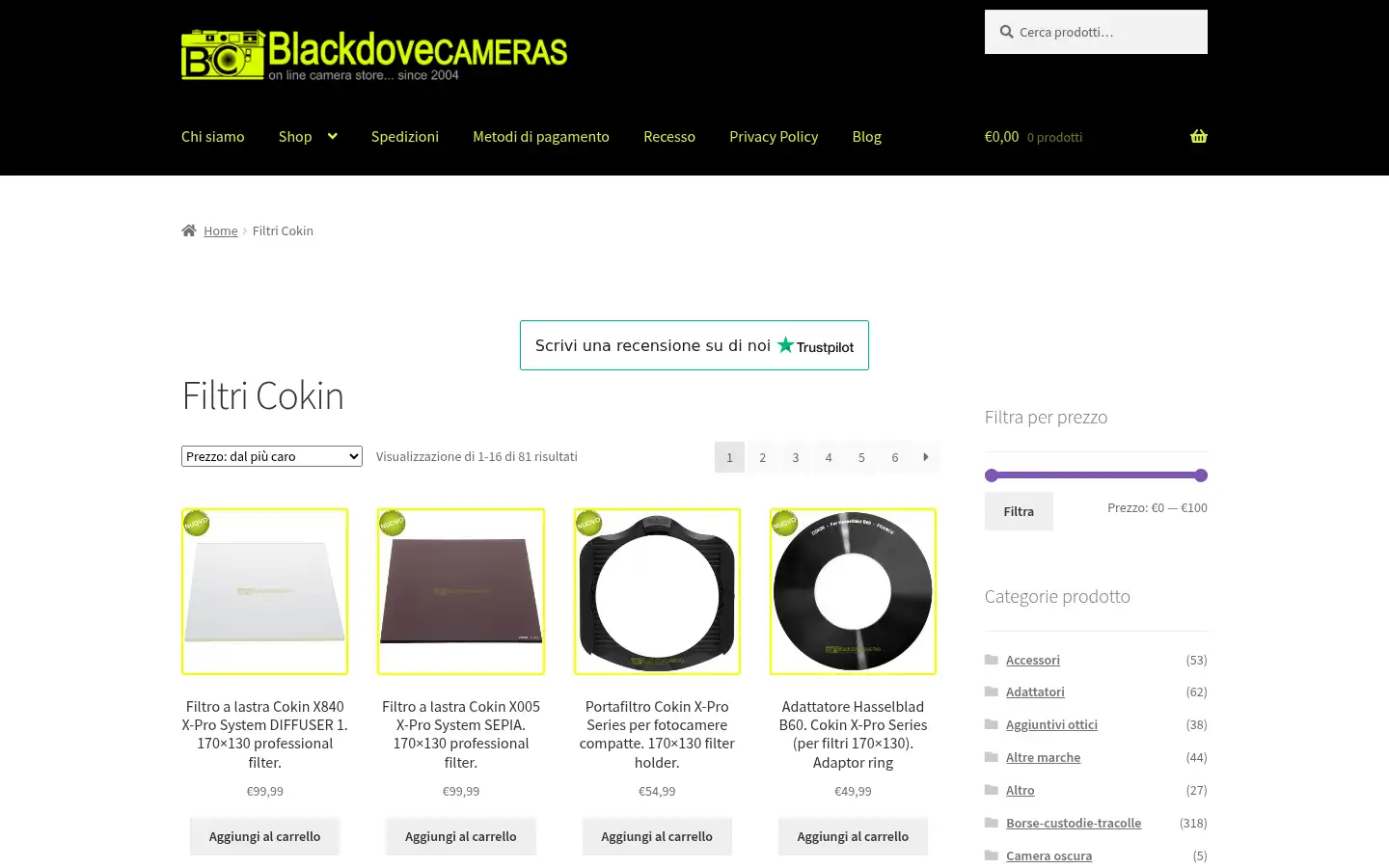Open the Aggiuntivi ottici category

point(1051,724)
